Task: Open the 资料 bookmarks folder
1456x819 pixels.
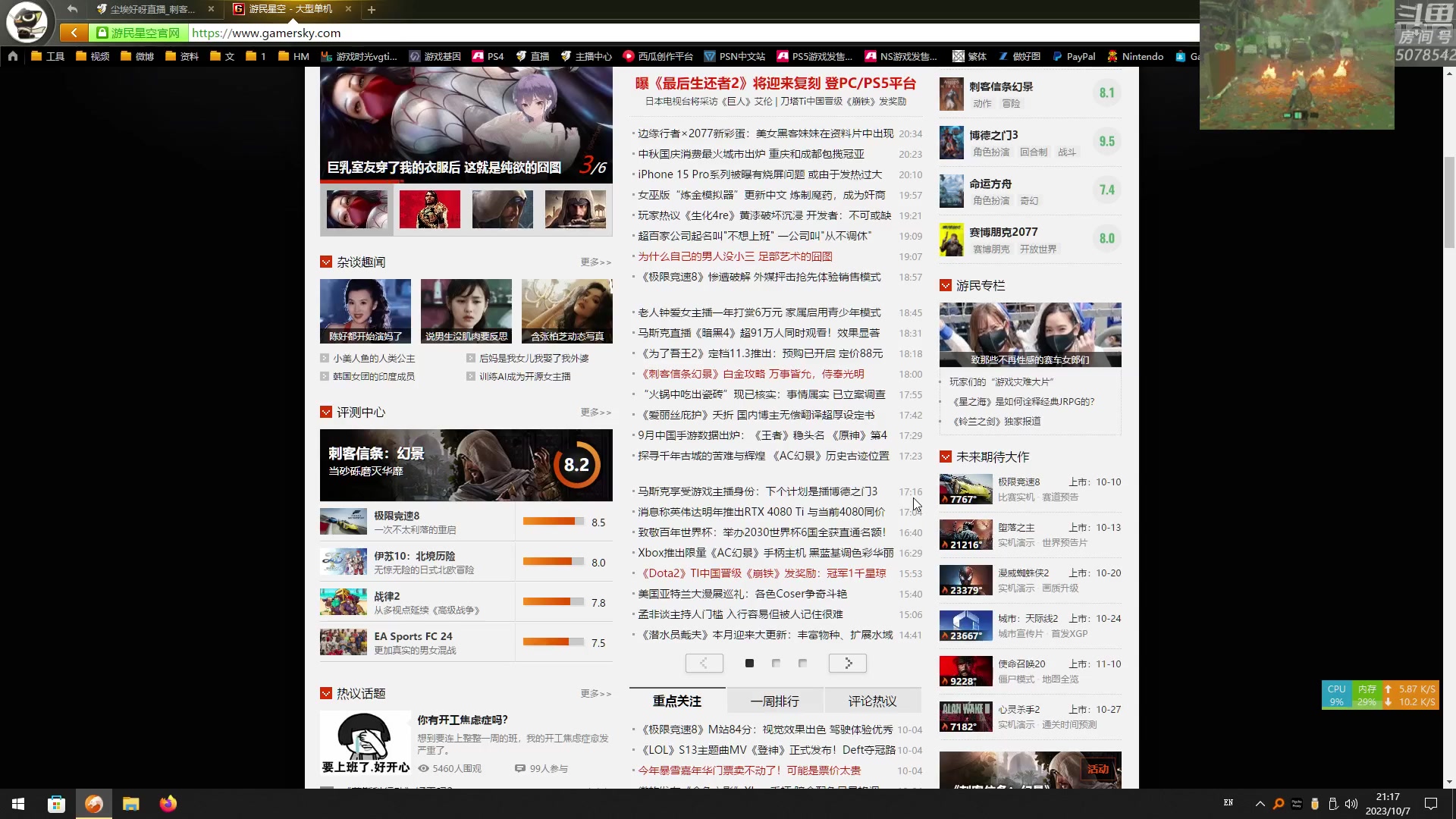Action: click(x=182, y=56)
